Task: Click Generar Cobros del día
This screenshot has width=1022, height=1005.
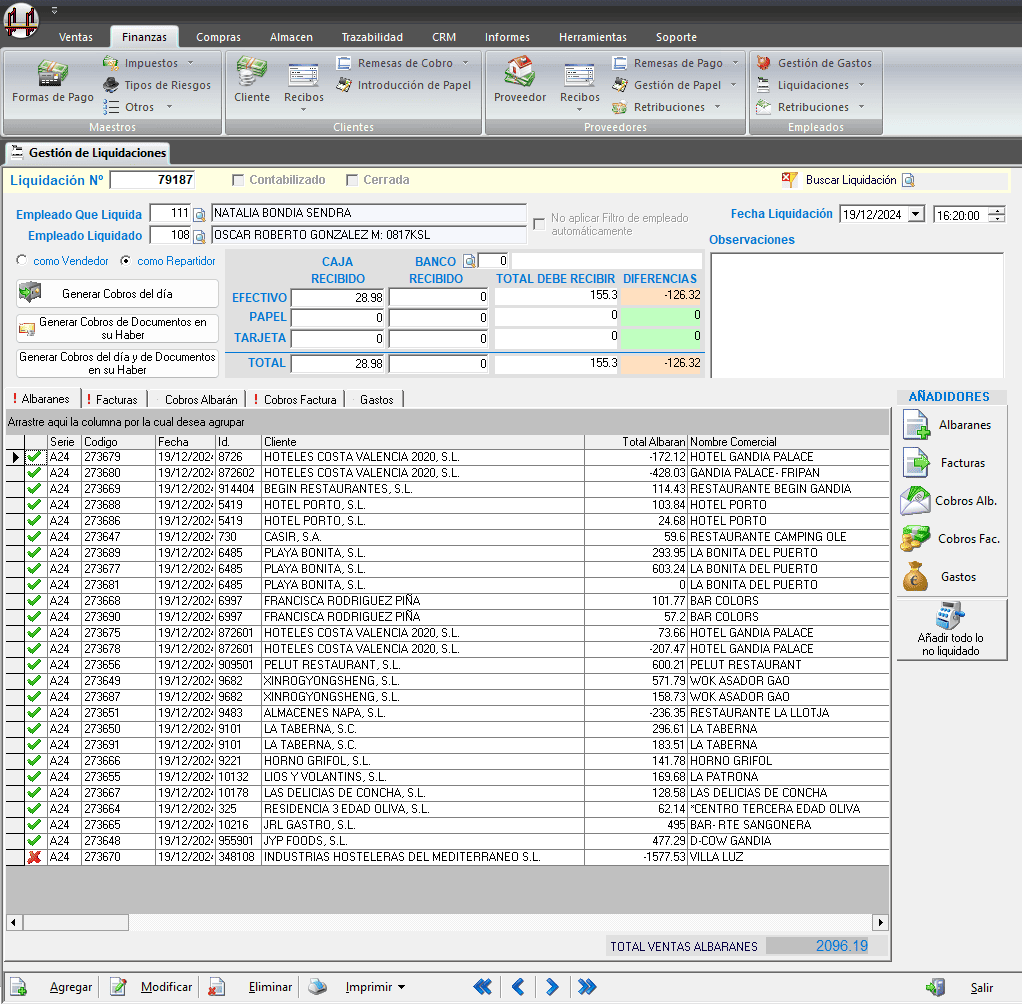Action: (117, 294)
